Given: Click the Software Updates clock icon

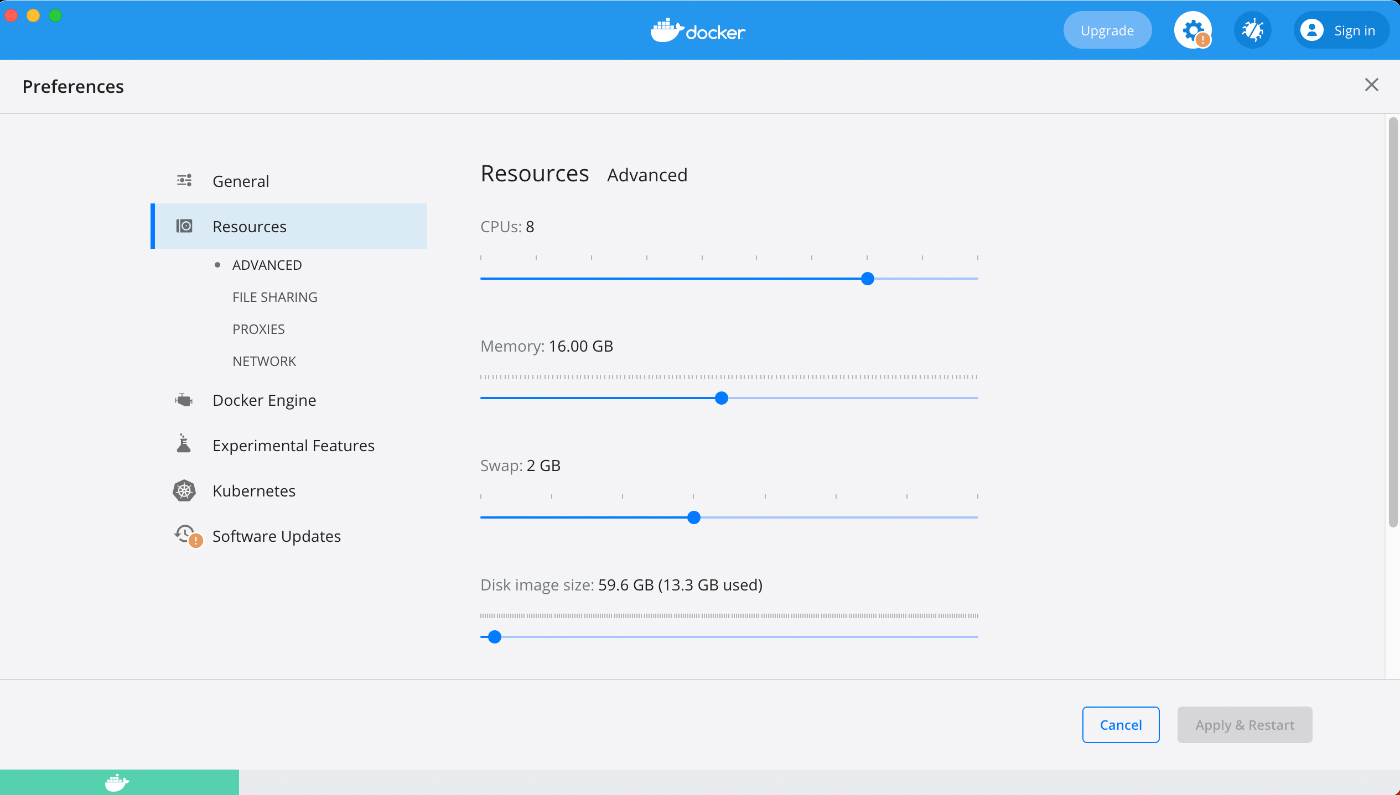Looking at the screenshot, I should 186,535.
